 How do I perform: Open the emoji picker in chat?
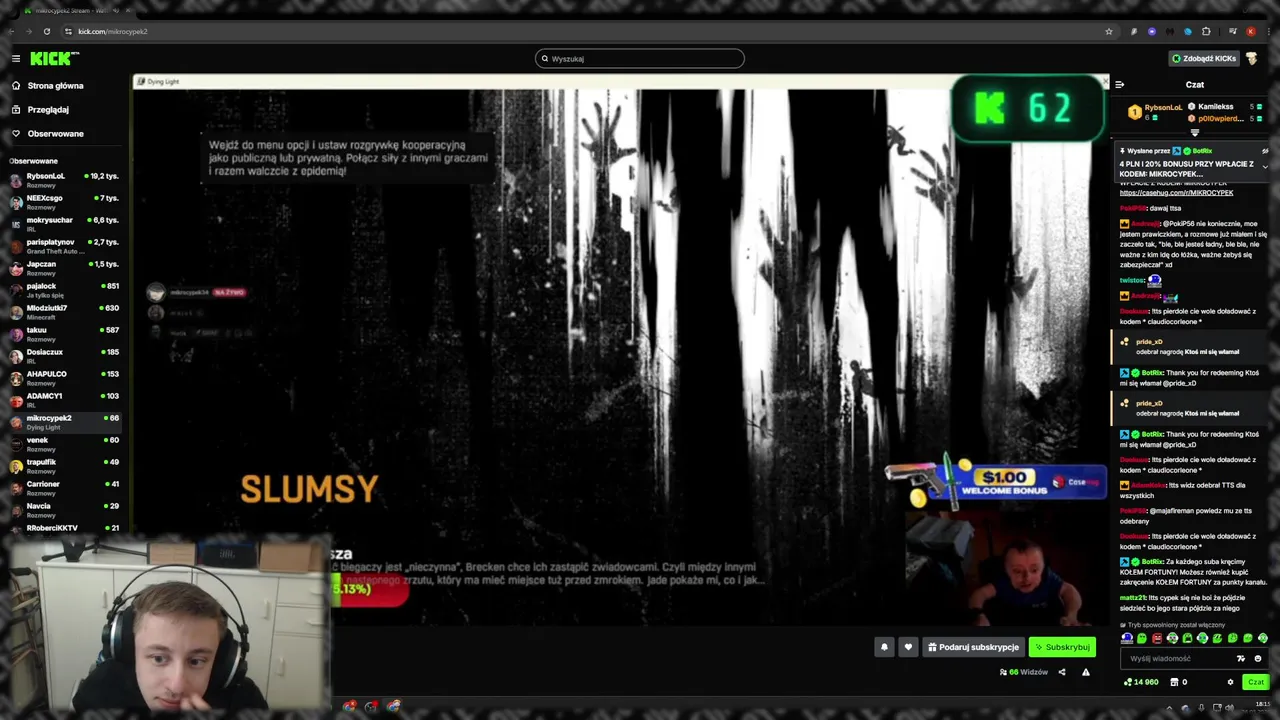tap(1258, 659)
